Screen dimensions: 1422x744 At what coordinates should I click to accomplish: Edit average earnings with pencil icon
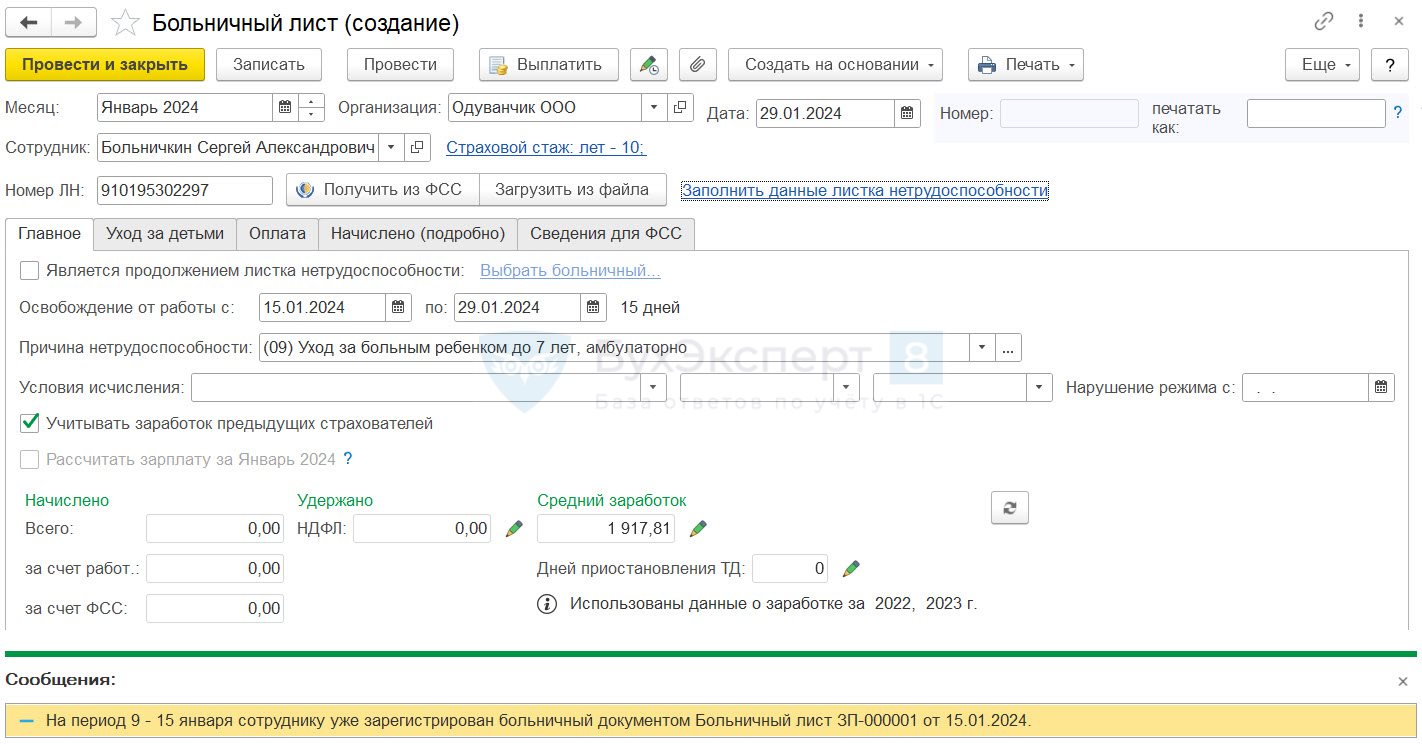(698, 529)
